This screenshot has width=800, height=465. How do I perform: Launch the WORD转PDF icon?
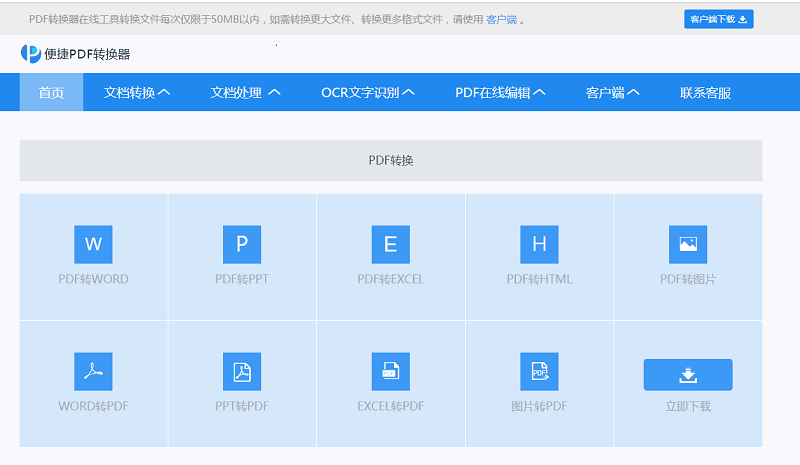pyautogui.click(x=93, y=372)
